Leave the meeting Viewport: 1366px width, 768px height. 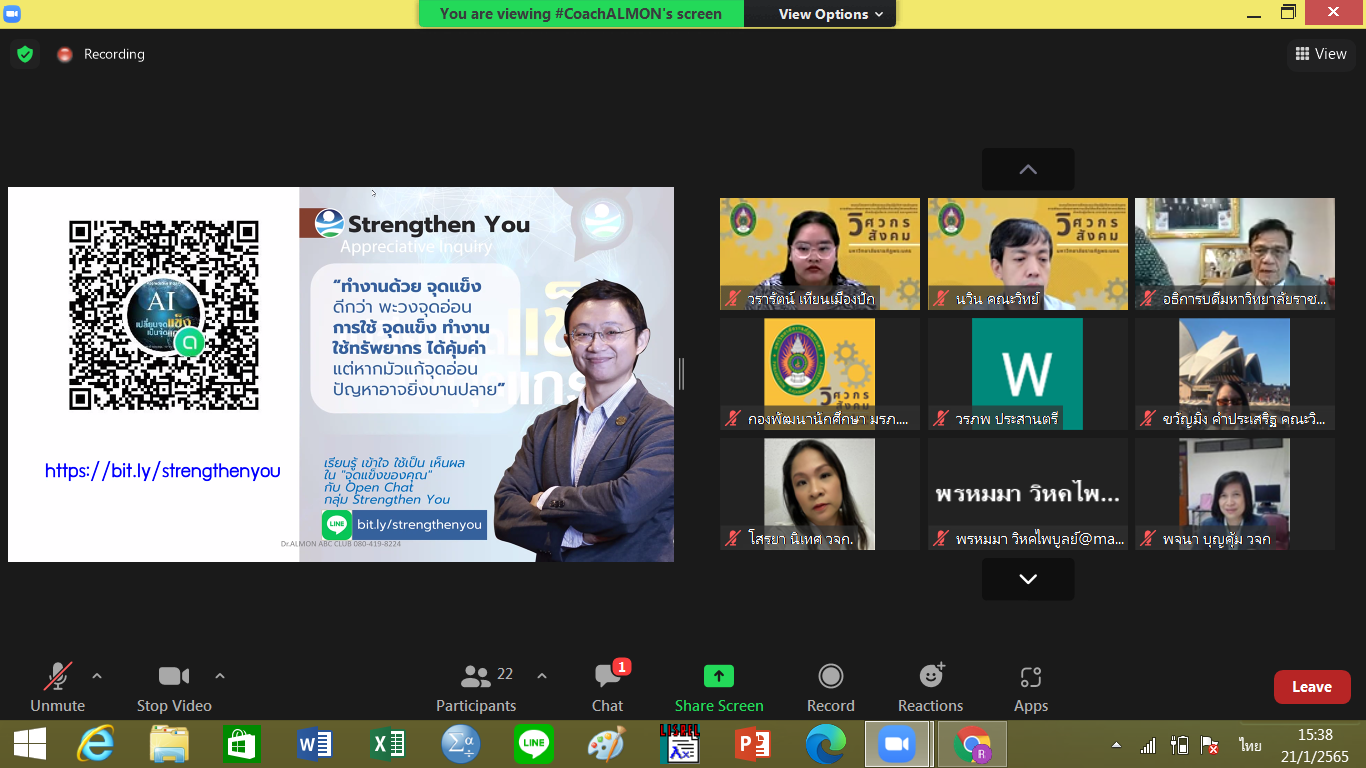1312,687
